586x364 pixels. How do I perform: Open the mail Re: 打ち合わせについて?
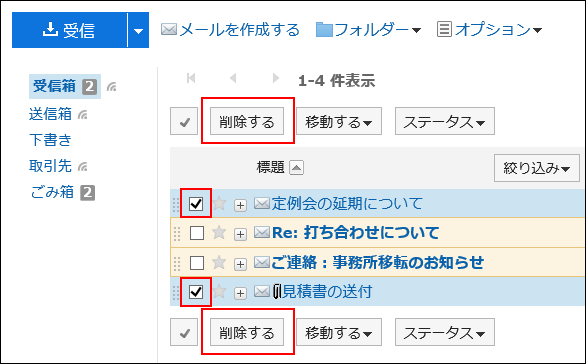[355, 233]
